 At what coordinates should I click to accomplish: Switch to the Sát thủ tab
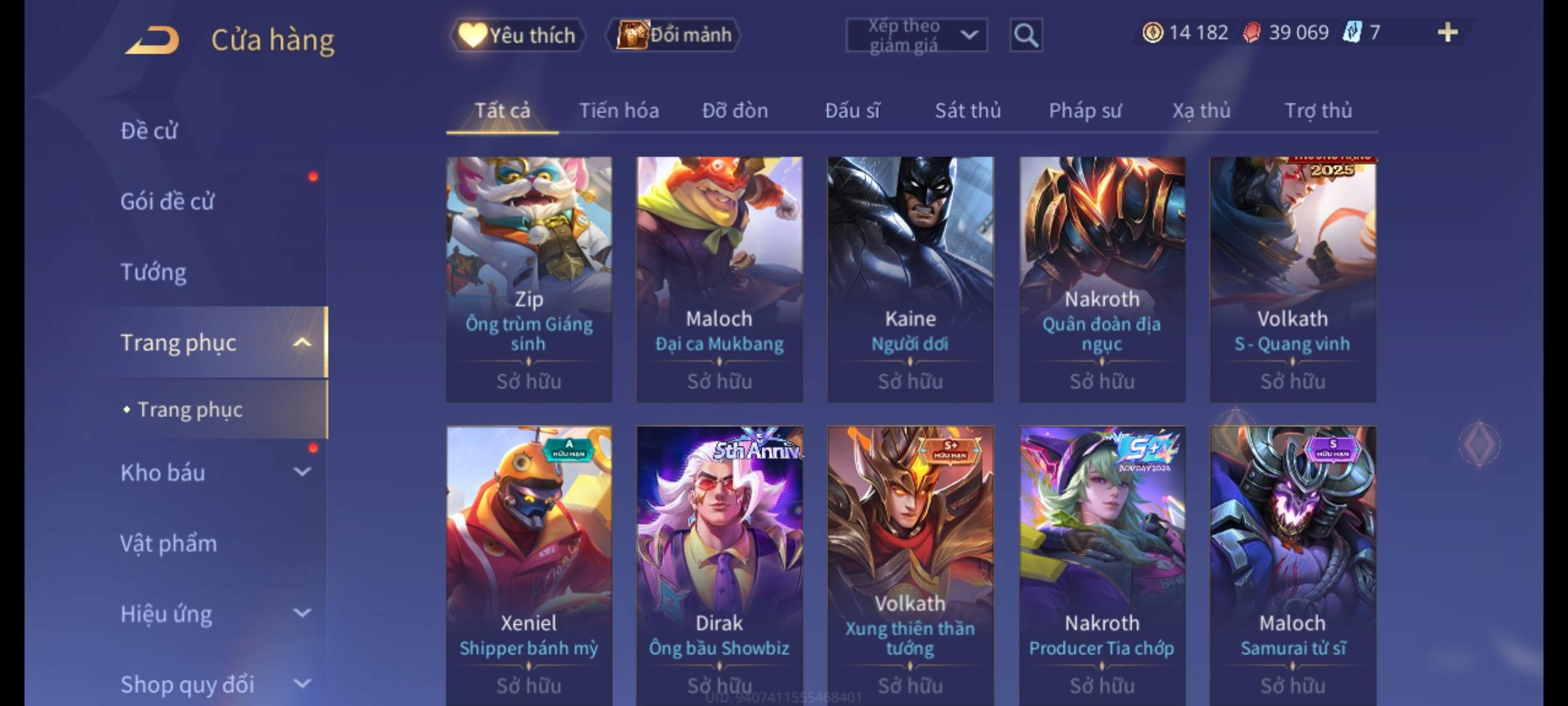point(968,110)
